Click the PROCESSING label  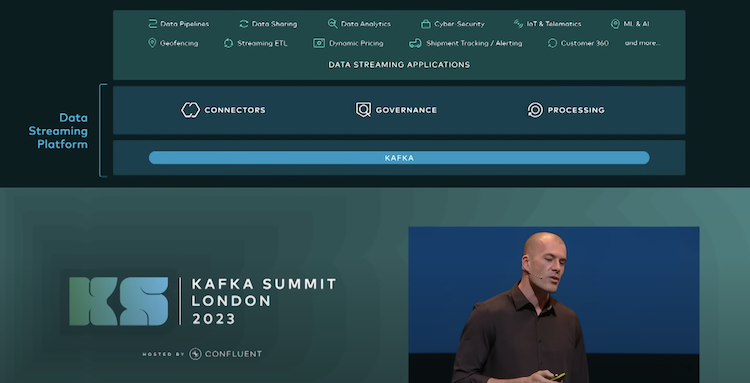576,110
